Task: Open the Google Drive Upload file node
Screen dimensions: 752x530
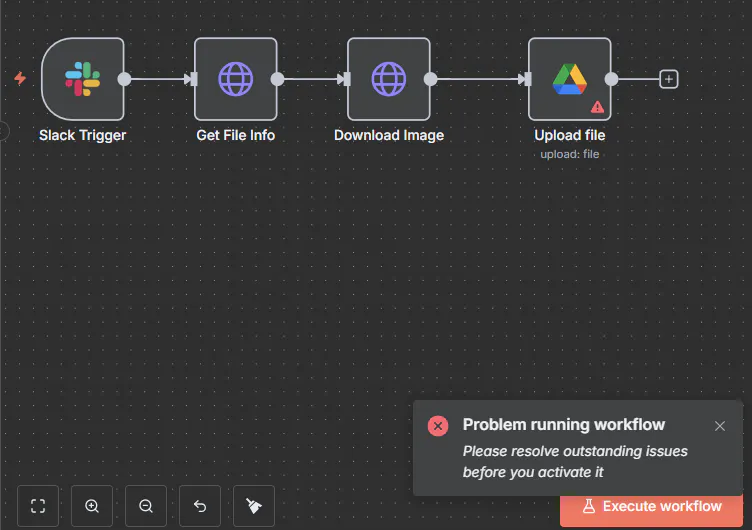Action: point(569,79)
